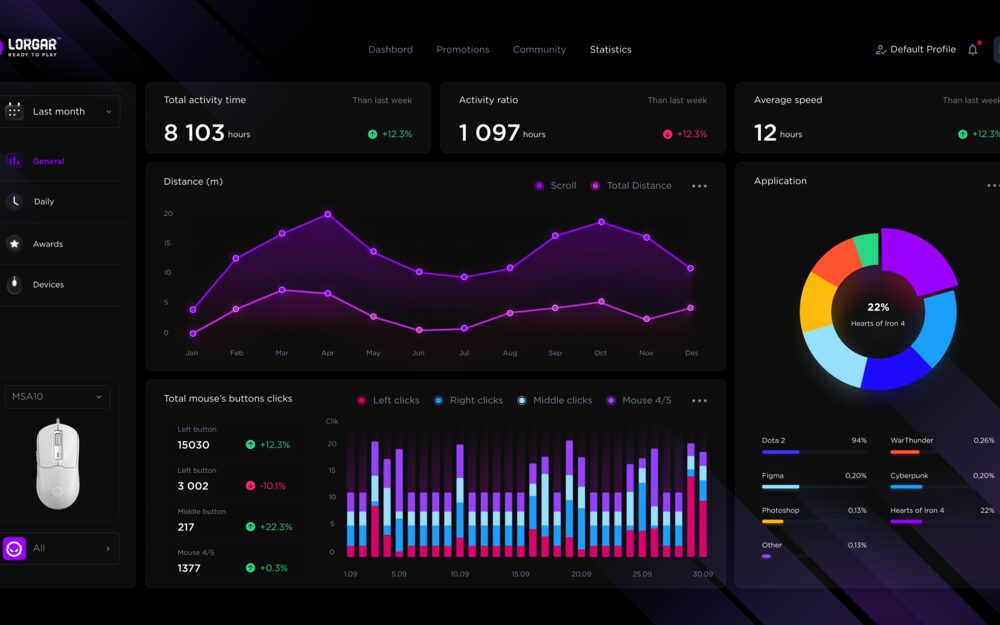Click the Photoshop progress bar

pos(814,522)
